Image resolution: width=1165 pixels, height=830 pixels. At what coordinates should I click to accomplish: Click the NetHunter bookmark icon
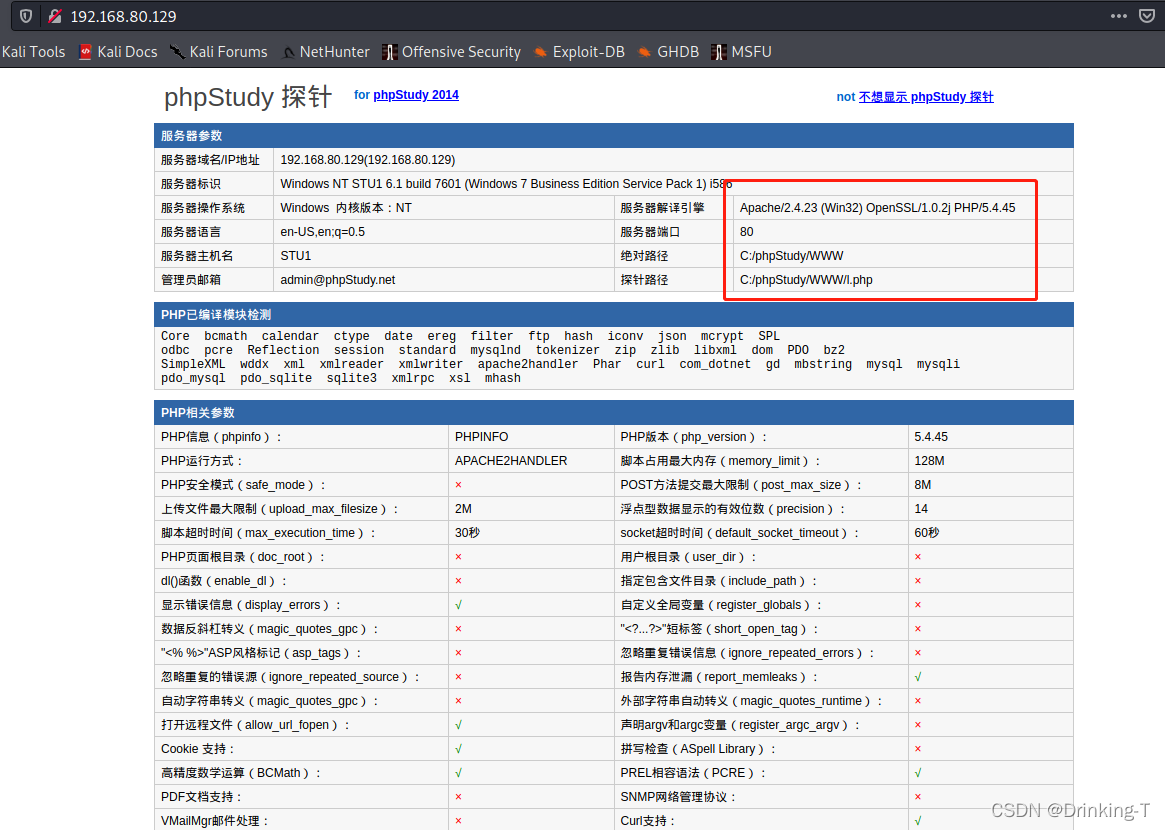(288, 52)
